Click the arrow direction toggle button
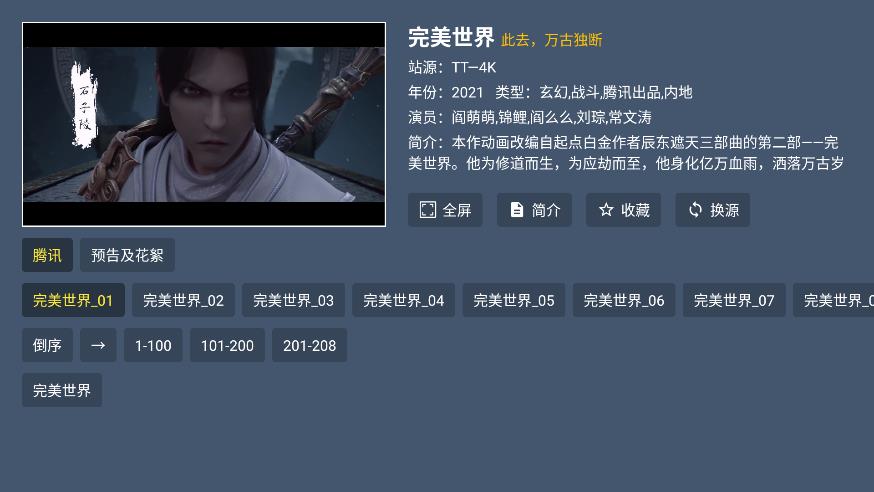Image resolution: width=874 pixels, height=492 pixels. [x=98, y=345]
